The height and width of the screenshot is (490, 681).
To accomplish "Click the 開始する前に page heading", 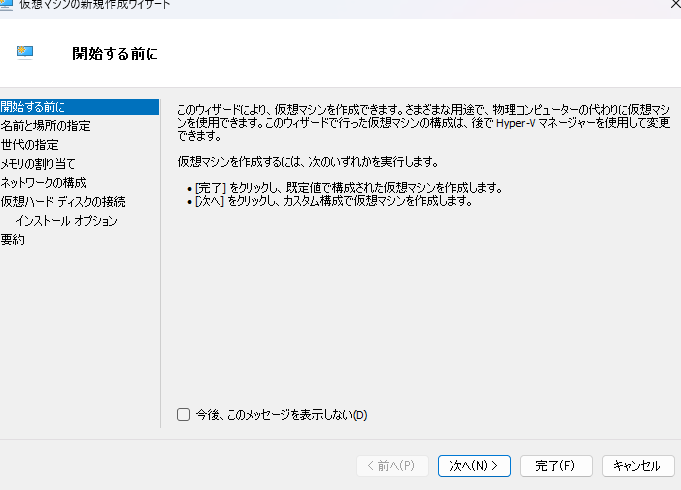I will pos(115,53).
